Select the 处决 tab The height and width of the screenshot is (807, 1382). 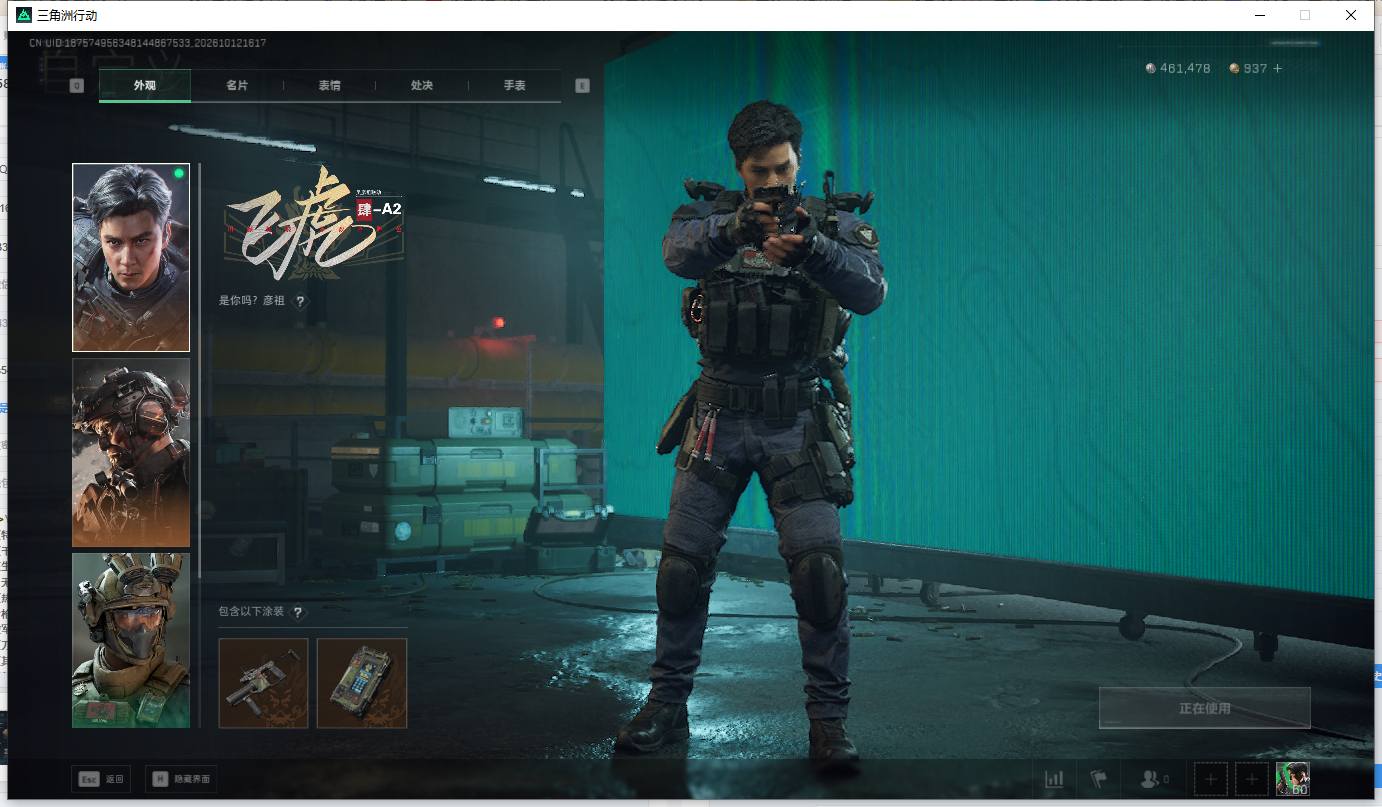(422, 86)
